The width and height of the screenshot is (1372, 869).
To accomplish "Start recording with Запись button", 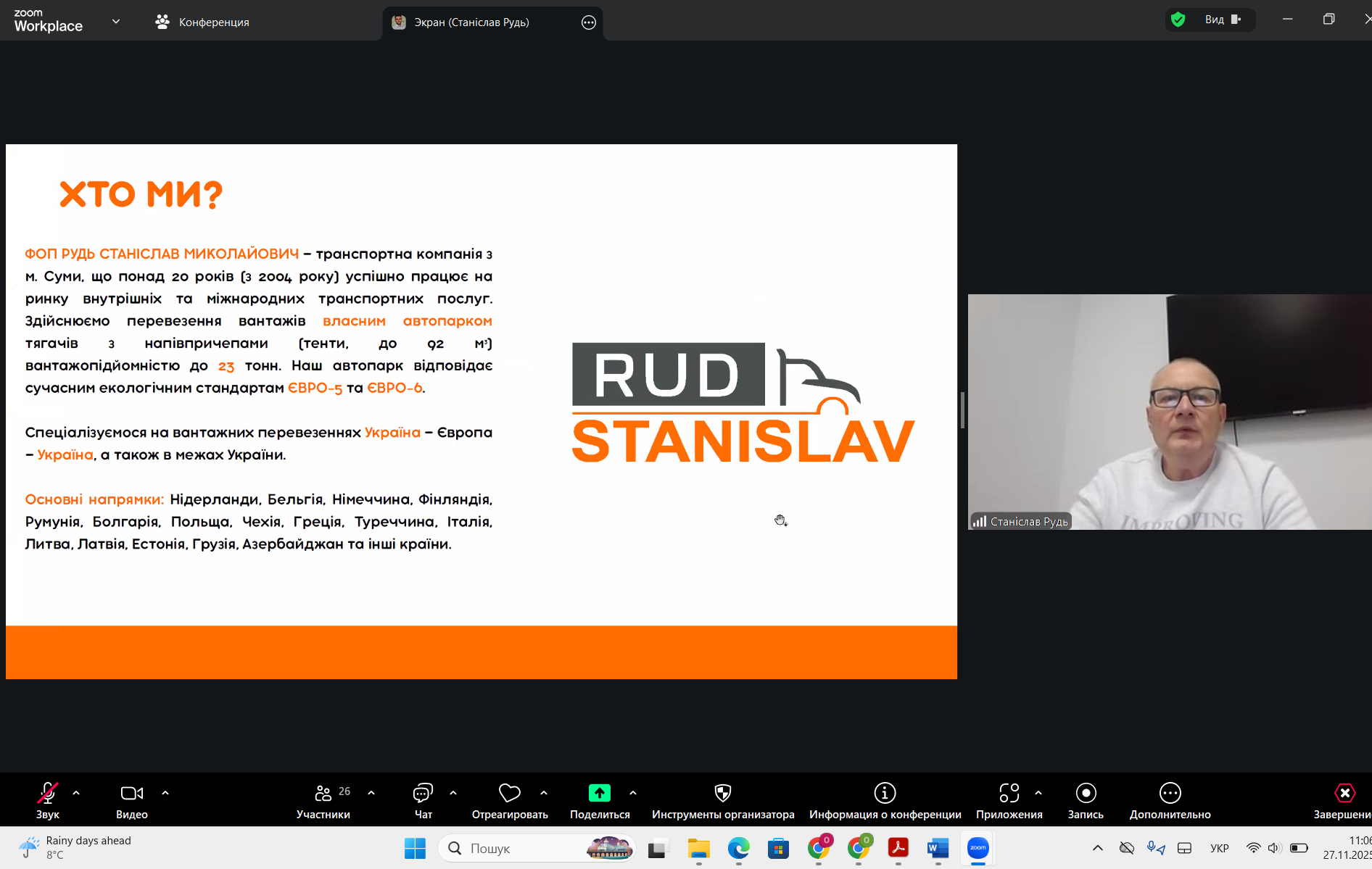I will (x=1085, y=794).
